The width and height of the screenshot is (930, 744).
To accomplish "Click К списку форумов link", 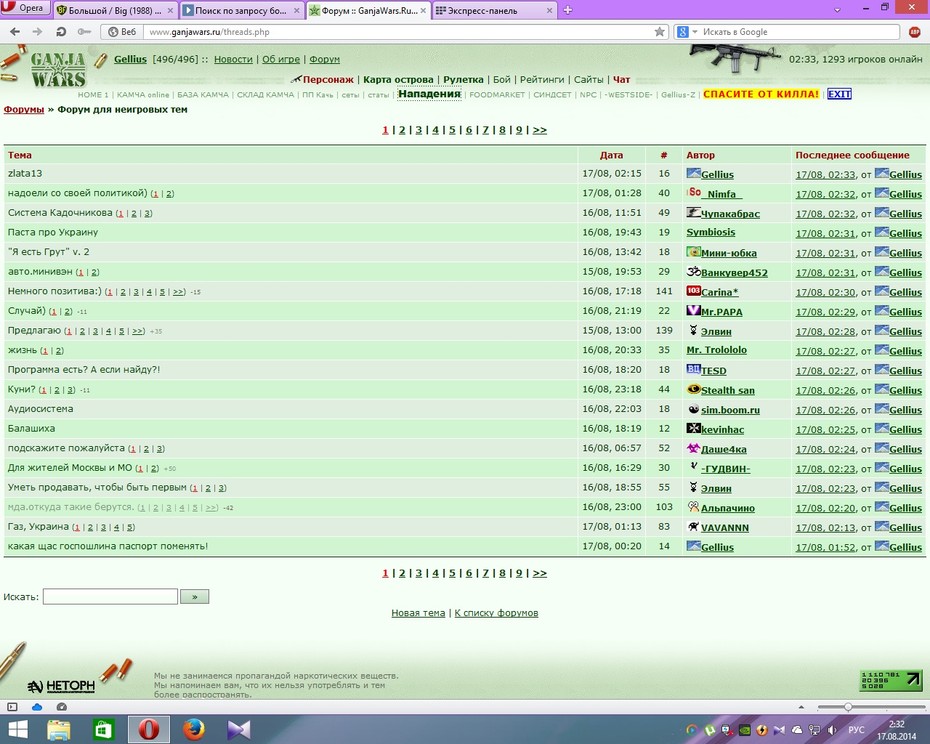I will pyautogui.click(x=496, y=613).
